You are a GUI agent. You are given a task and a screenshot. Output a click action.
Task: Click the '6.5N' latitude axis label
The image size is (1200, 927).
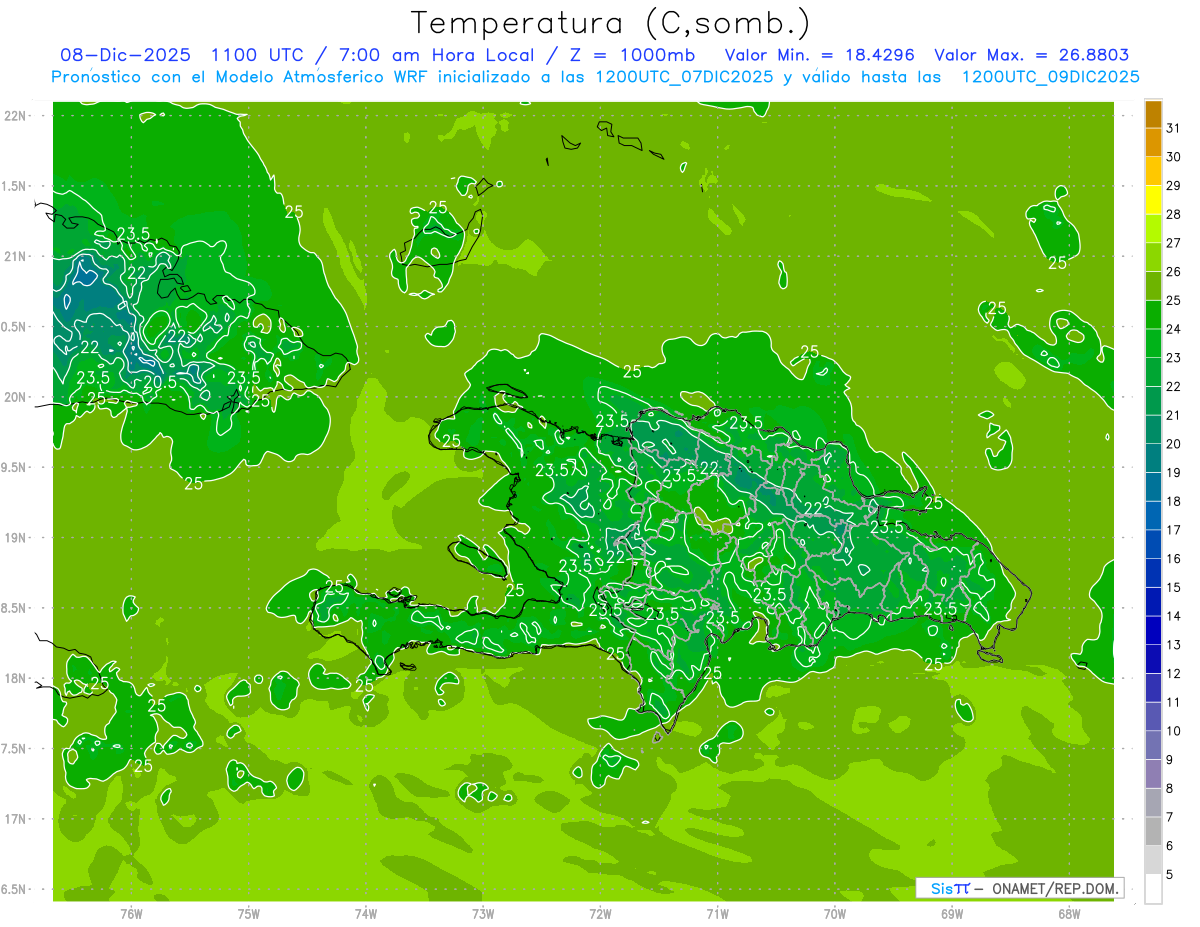(x=14, y=890)
